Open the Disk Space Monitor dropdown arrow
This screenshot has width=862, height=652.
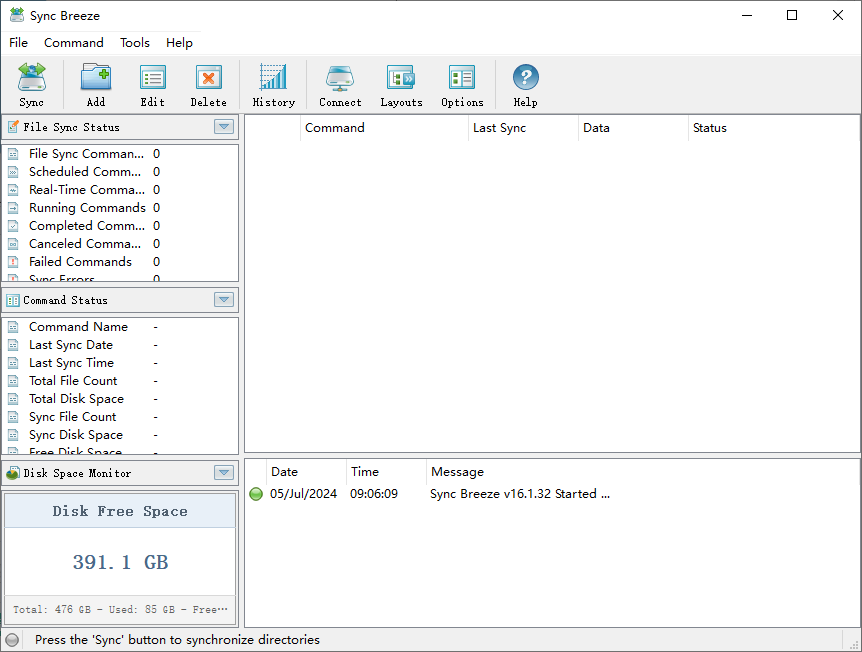(224, 473)
